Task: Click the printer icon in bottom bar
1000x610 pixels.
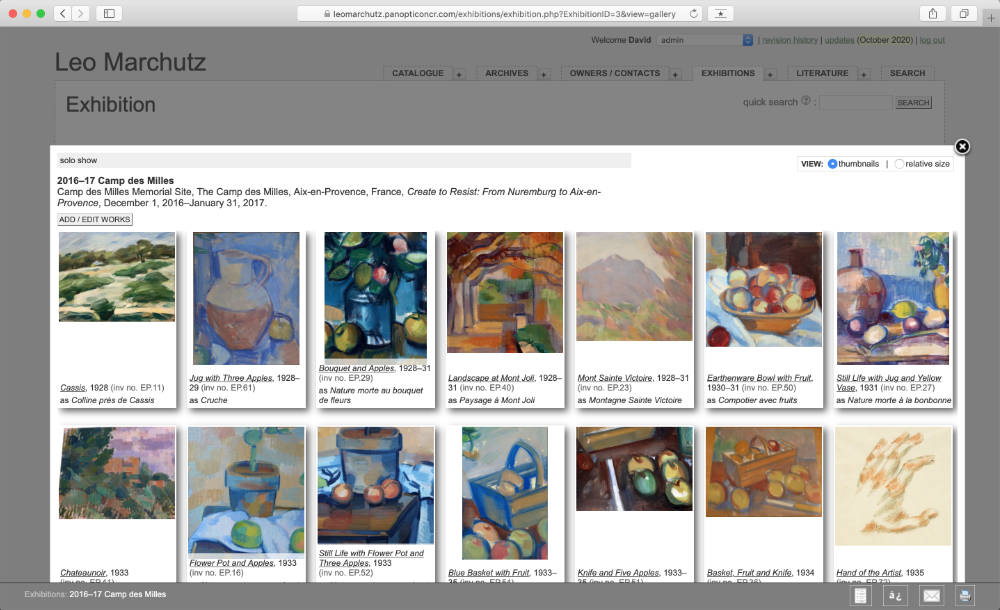Action: tap(965, 595)
